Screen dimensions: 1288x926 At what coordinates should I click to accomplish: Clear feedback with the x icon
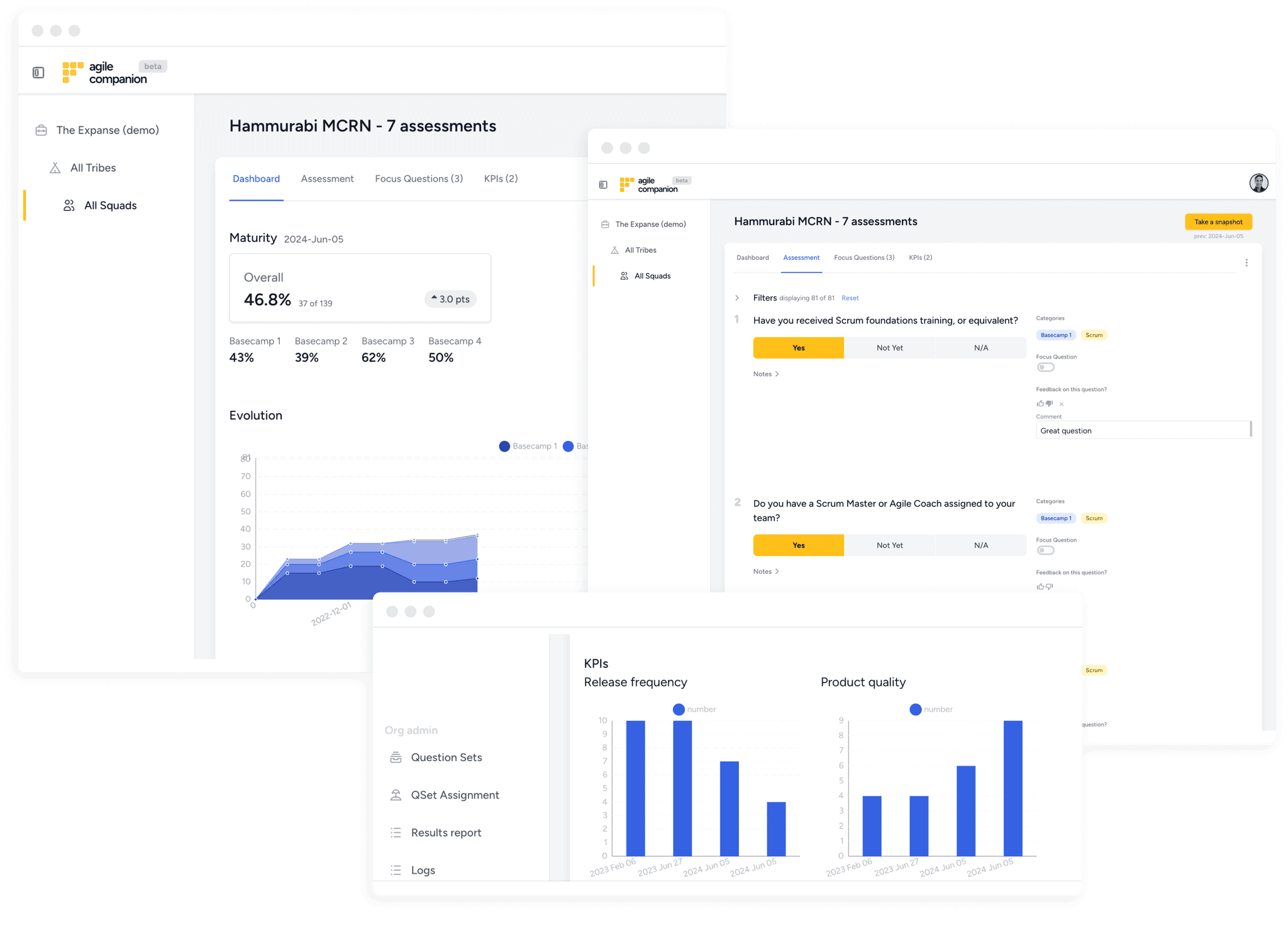(1062, 404)
